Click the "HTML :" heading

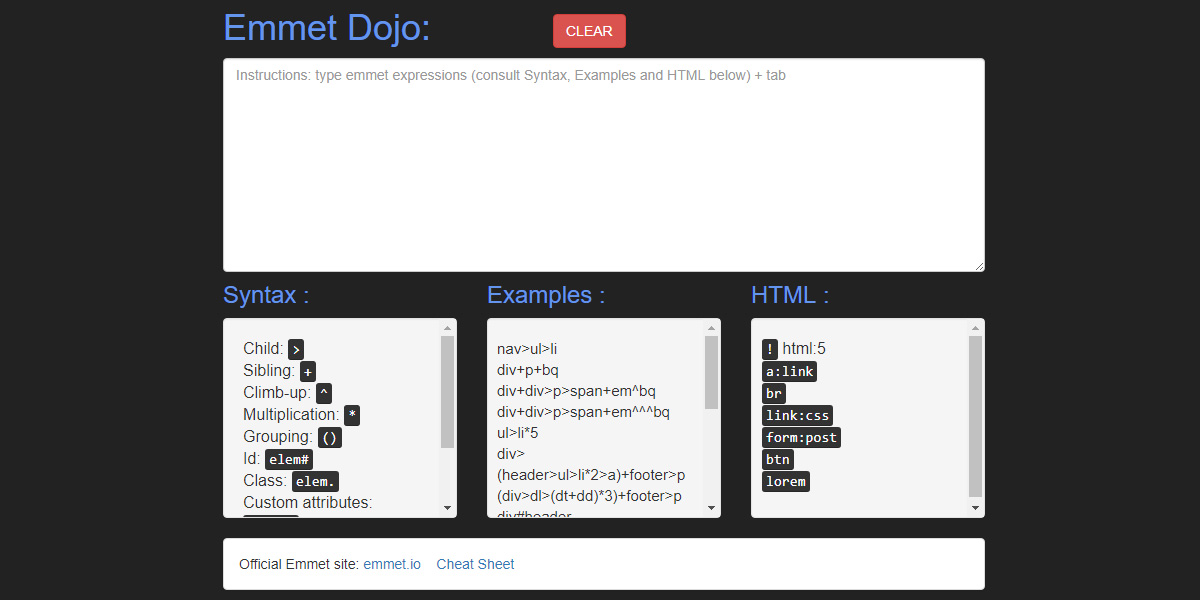point(790,295)
